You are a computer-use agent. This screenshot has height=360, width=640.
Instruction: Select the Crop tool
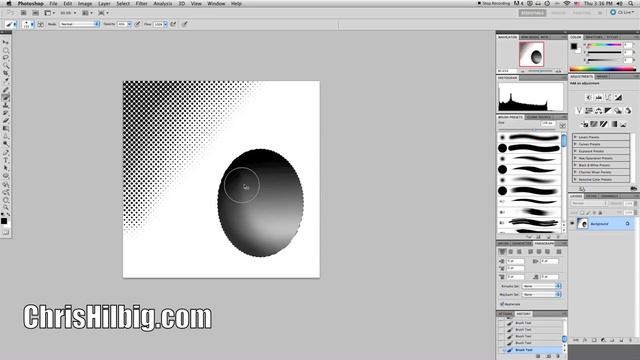(6, 73)
